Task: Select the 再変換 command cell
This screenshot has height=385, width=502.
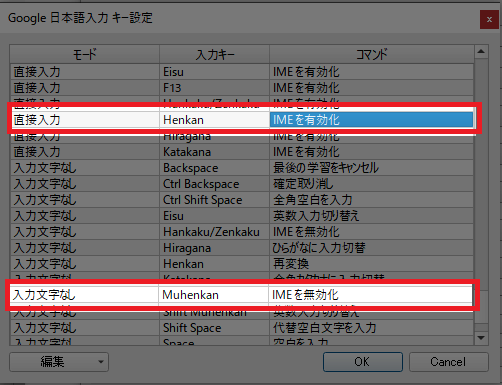Action: [x=371, y=264]
